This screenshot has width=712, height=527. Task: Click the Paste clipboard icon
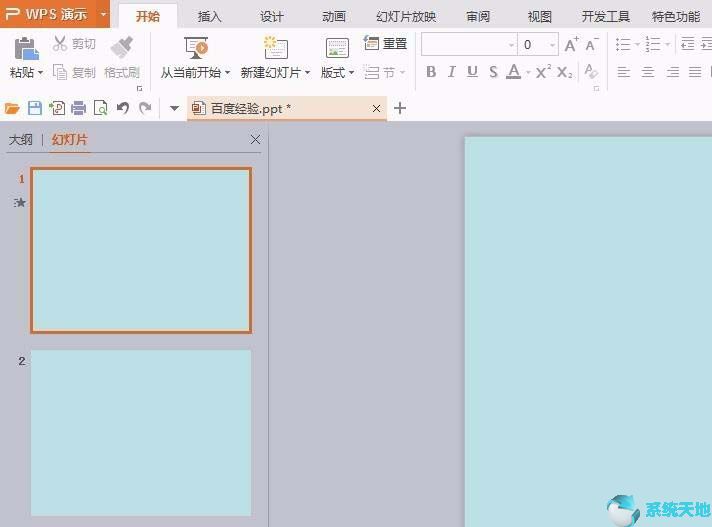(26, 48)
